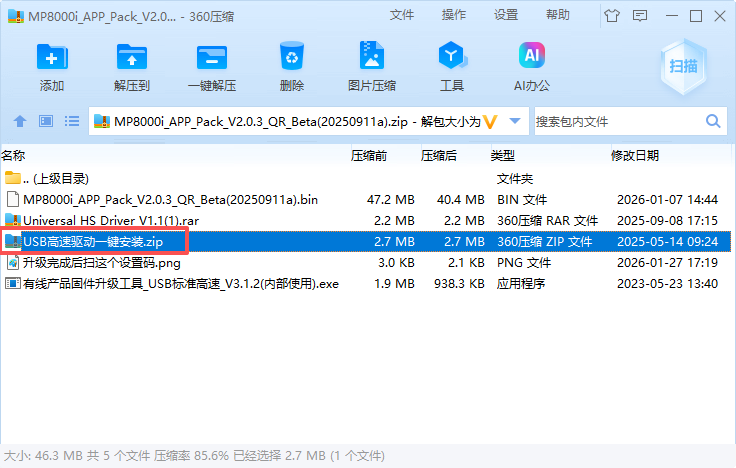Image resolution: width=736 pixels, height=468 pixels.
Task: Switch to thumbnail icon view mode
Action: click(x=45, y=122)
